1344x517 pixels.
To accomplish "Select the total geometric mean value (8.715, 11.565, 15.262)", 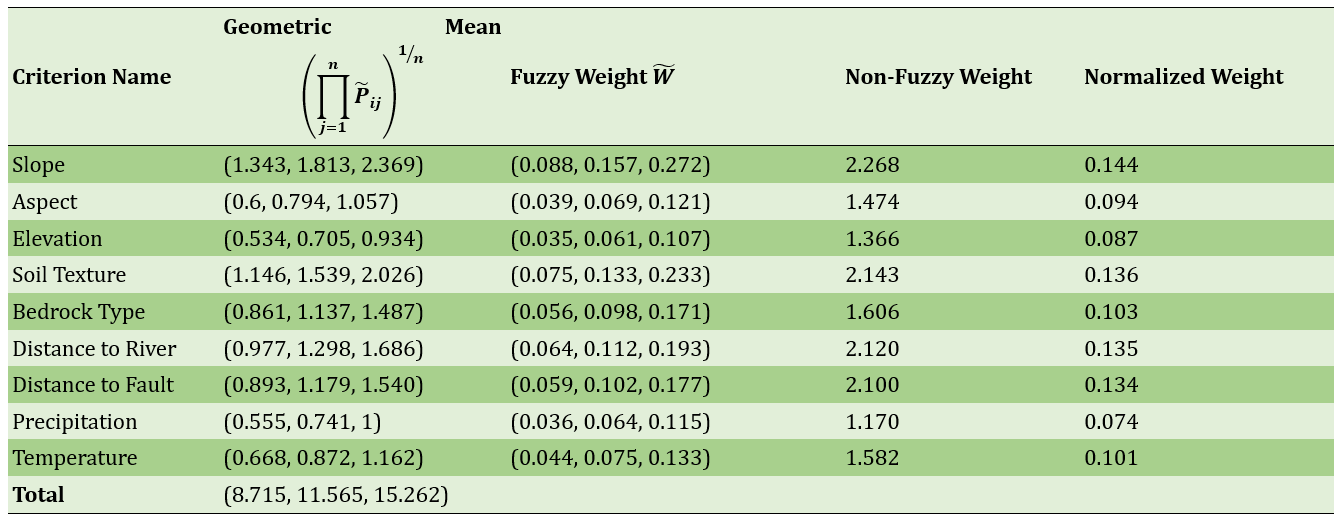I will pos(335,495).
